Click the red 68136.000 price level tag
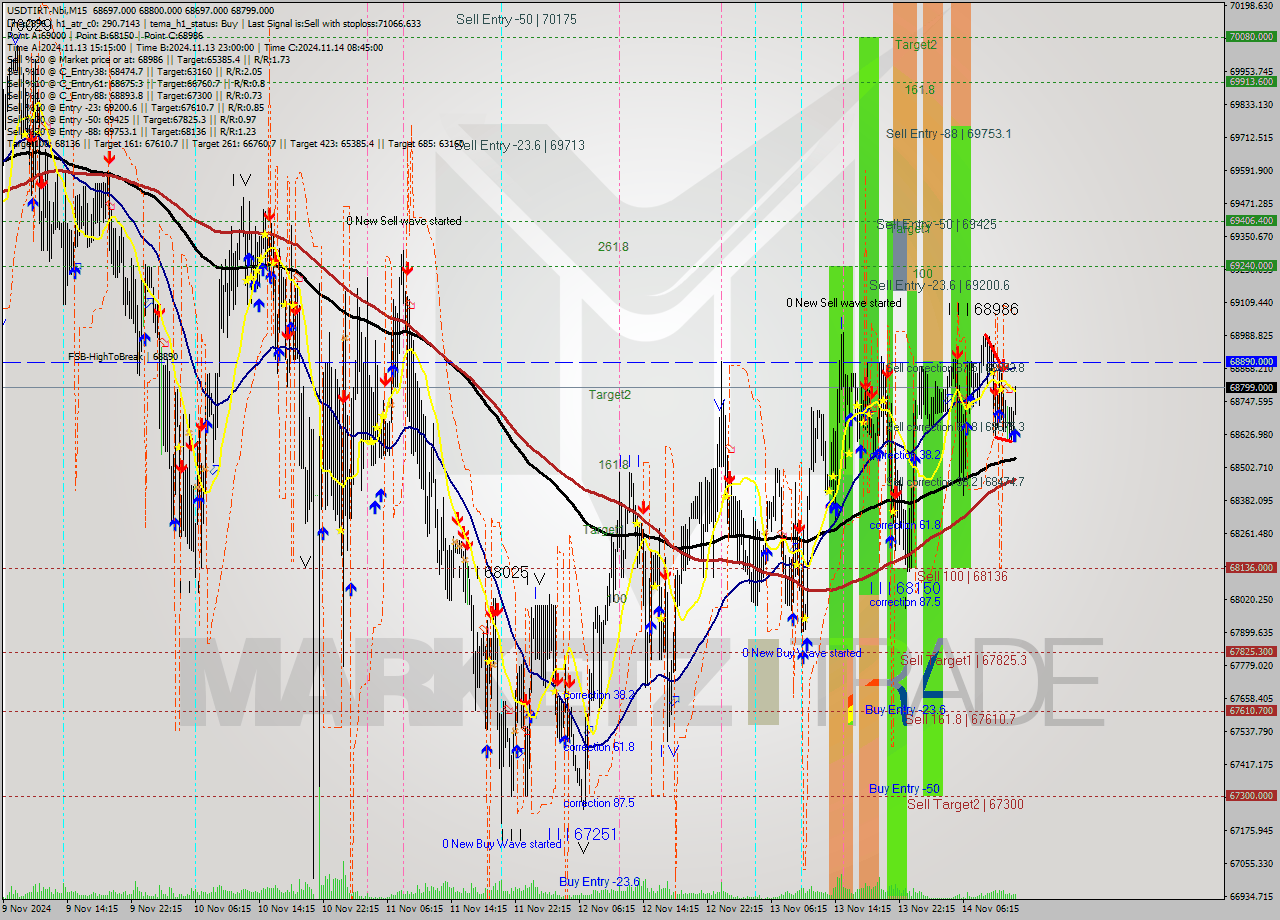The image size is (1280, 920). (x=1250, y=567)
